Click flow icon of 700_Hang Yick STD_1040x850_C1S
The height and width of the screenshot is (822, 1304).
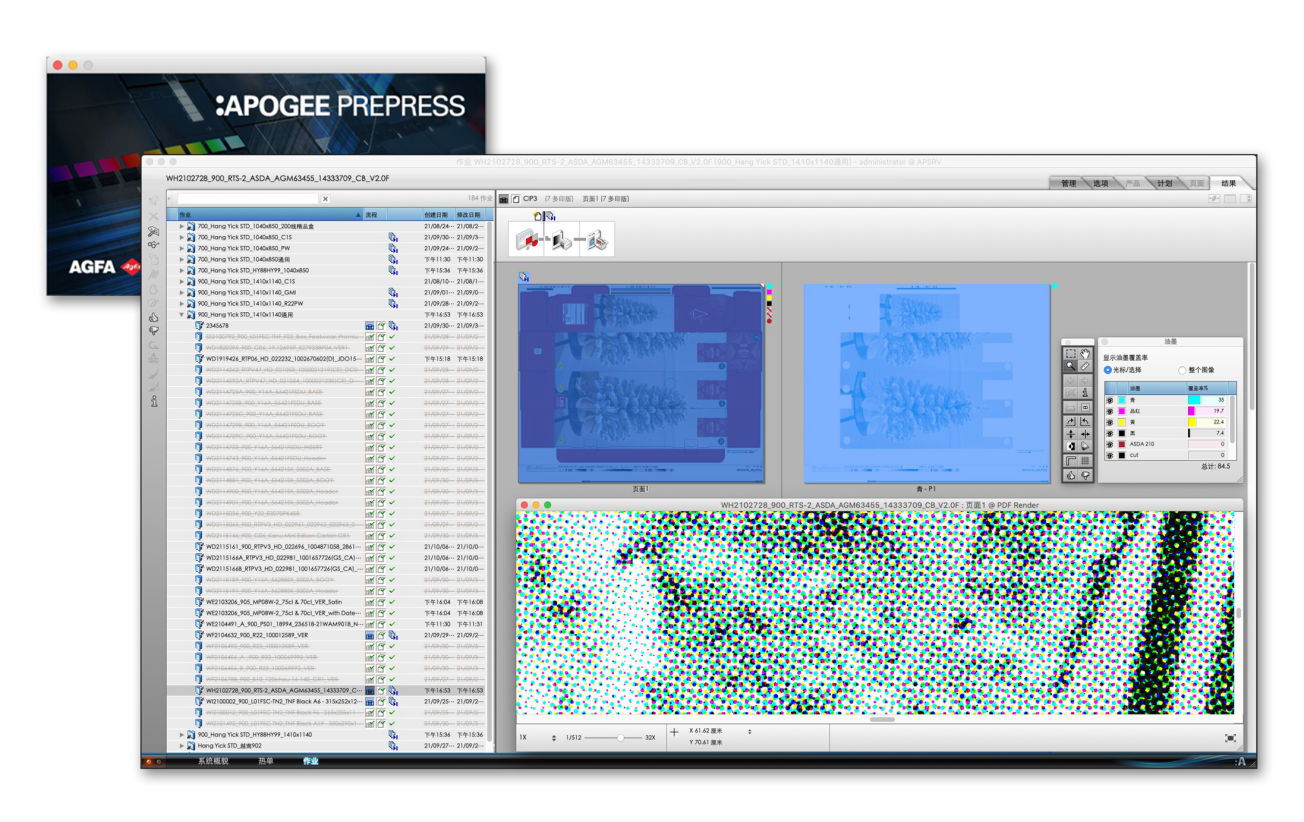pyautogui.click(x=393, y=237)
